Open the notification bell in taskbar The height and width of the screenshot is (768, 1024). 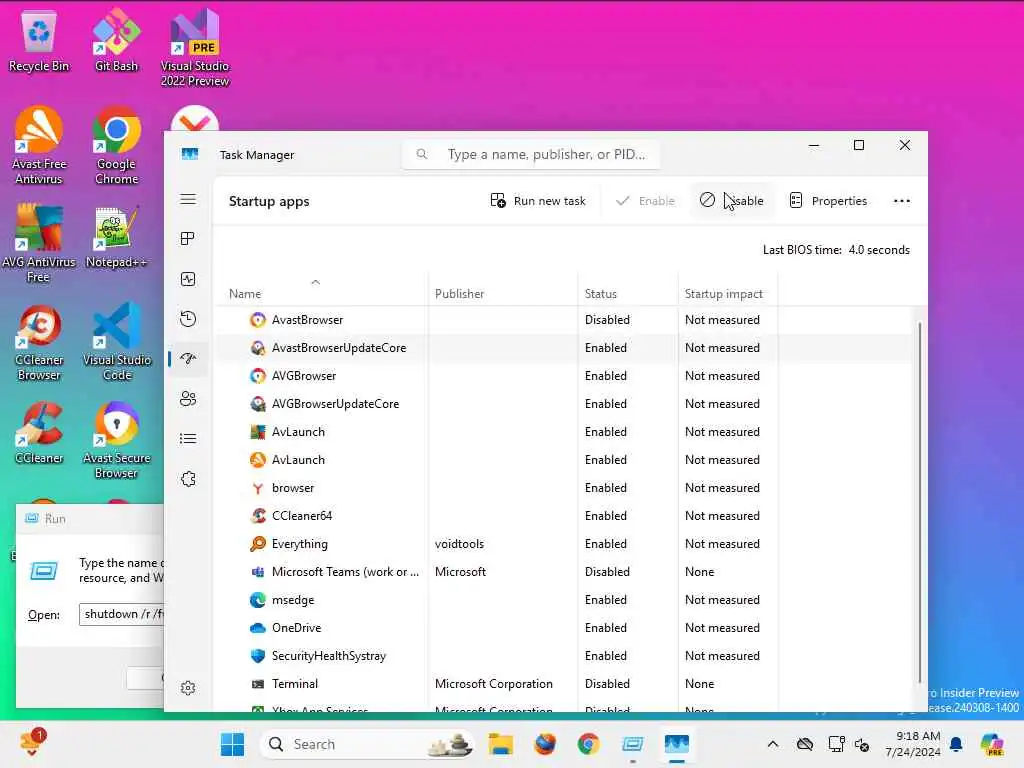(x=956, y=744)
